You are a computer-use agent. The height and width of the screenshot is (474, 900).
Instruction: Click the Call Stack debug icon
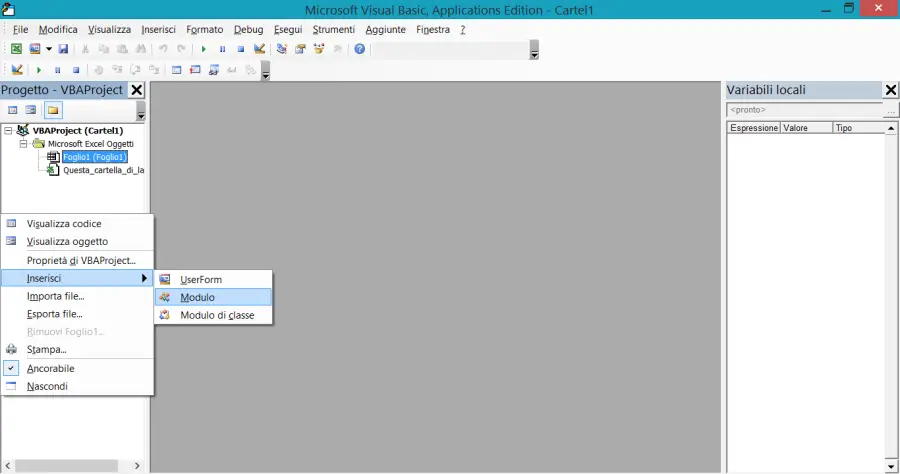pos(251,70)
